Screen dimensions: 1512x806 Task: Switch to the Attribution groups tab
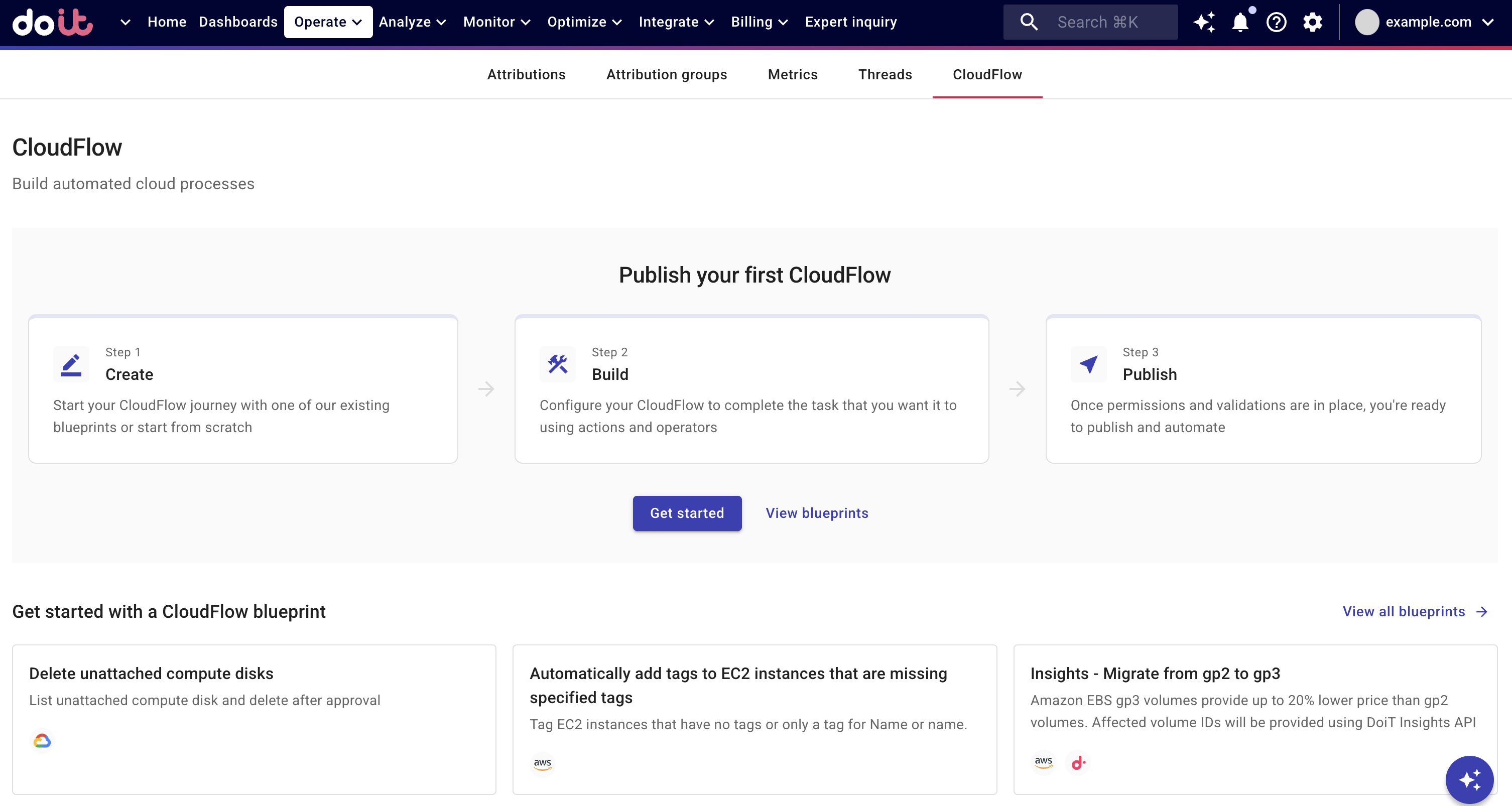tap(666, 74)
